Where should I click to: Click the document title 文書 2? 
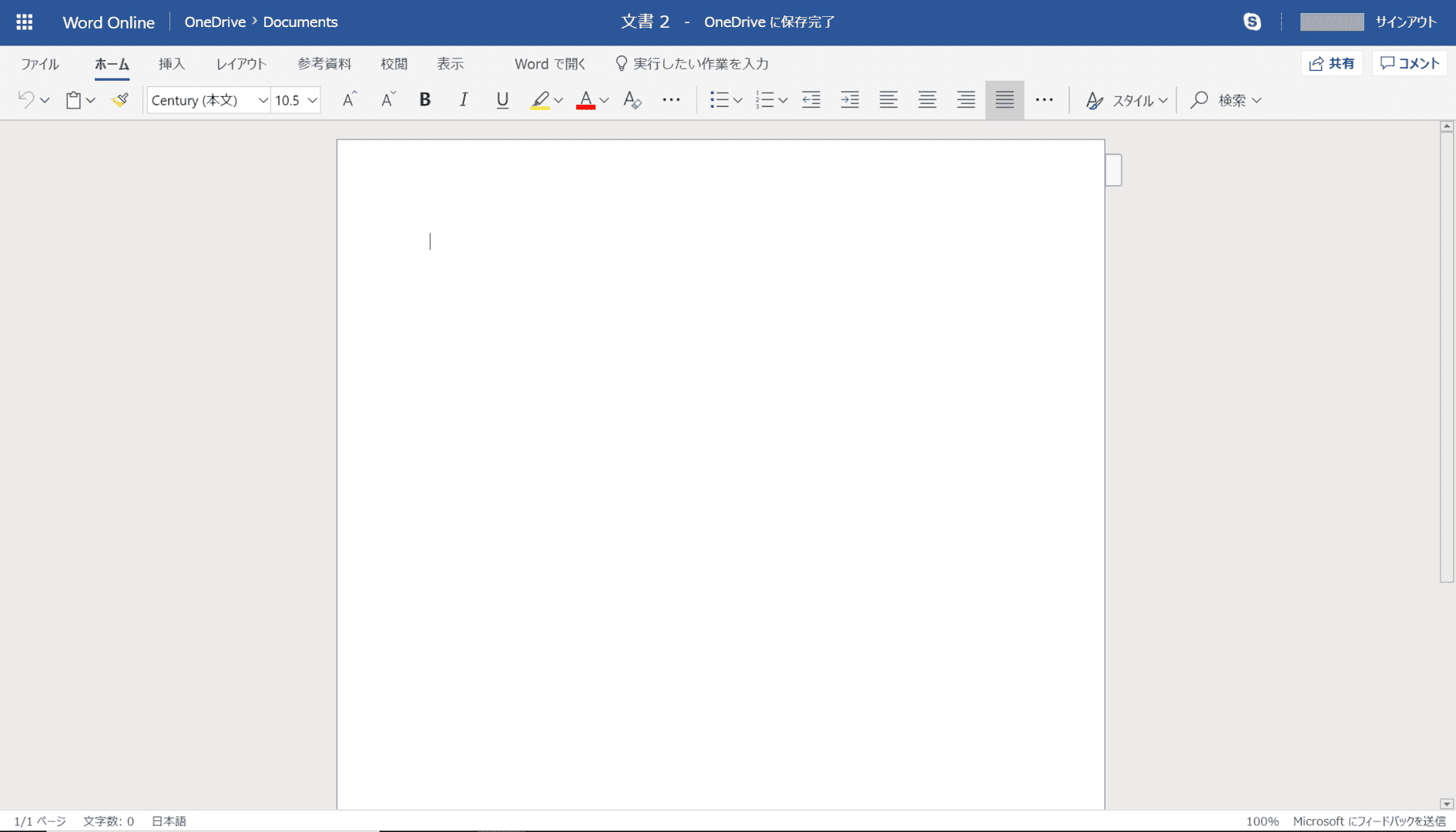click(x=646, y=22)
